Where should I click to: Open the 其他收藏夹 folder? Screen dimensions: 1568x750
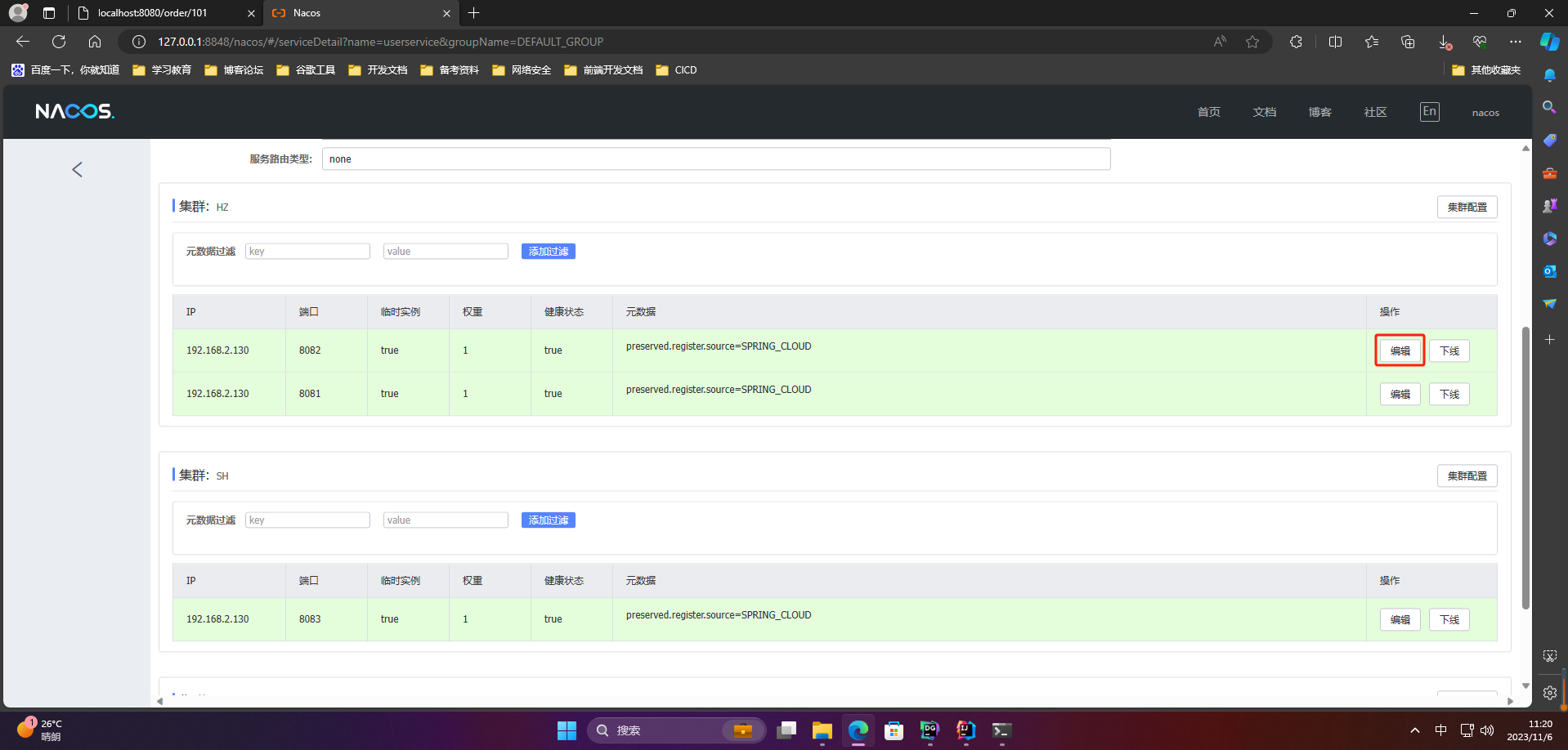[1486, 70]
